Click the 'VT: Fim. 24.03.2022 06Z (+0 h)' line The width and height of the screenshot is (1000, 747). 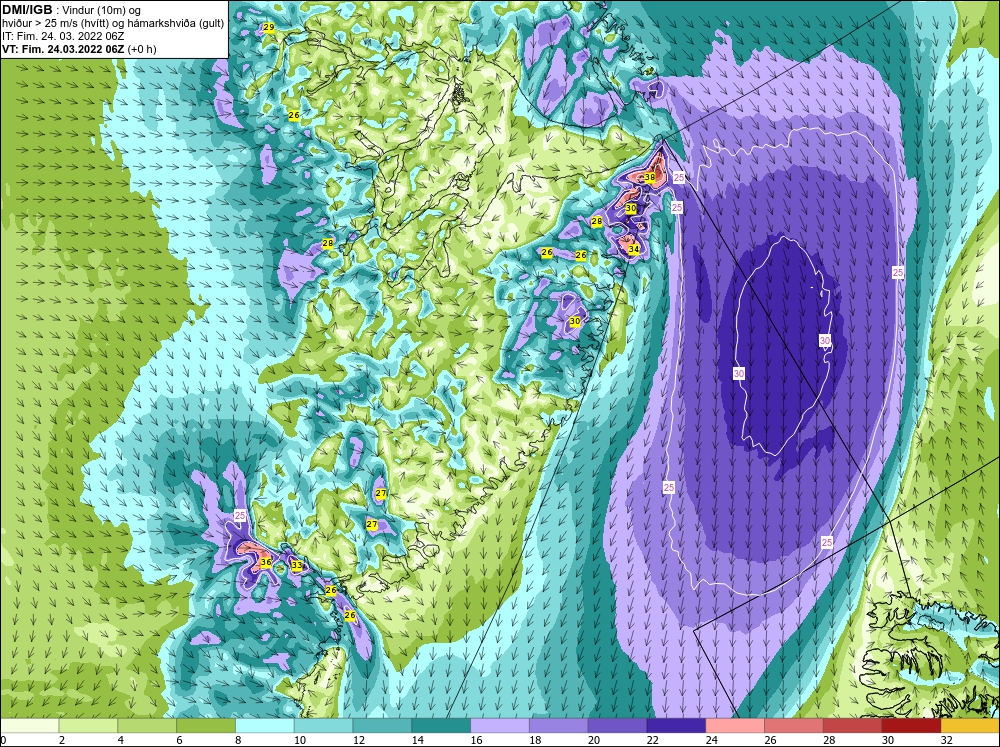[79, 49]
